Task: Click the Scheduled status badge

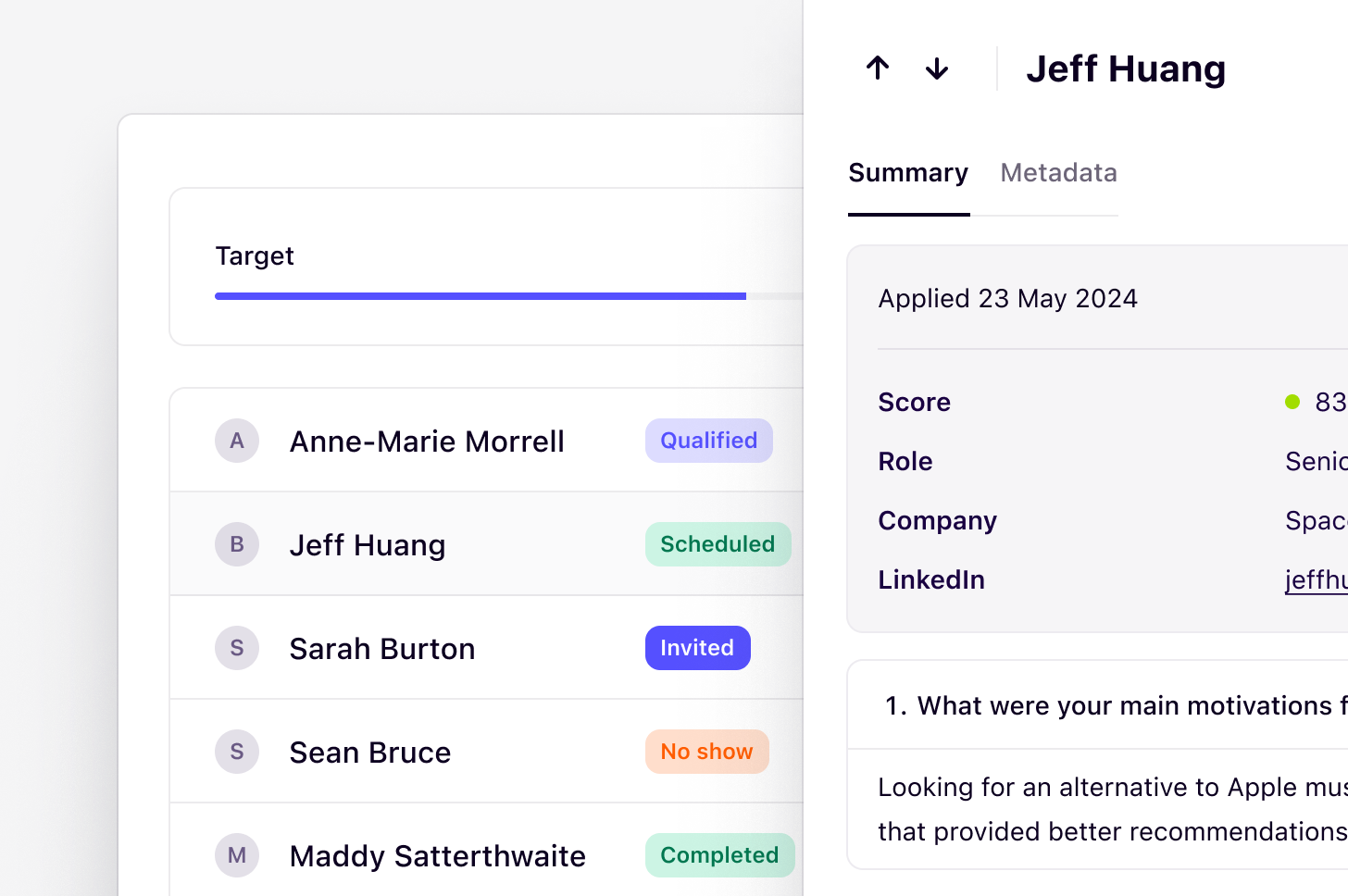Action: click(x=718, y=544)
